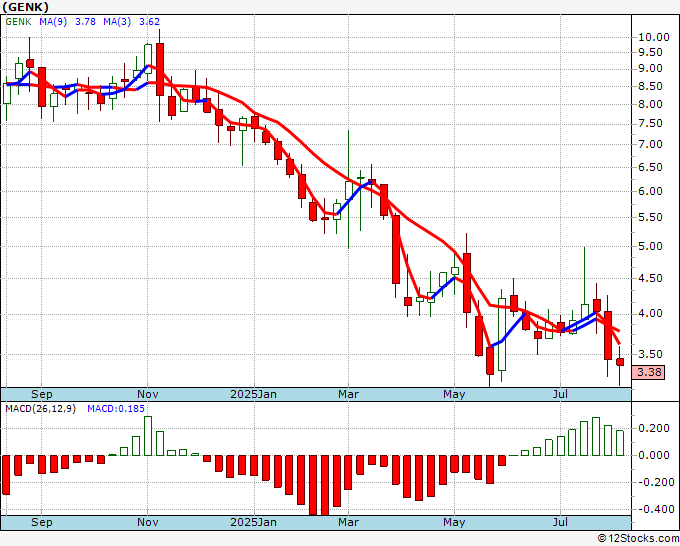Click Mar on the MACD panel time axis
This screenshot has height=546, width=680.
click(348, 522)
